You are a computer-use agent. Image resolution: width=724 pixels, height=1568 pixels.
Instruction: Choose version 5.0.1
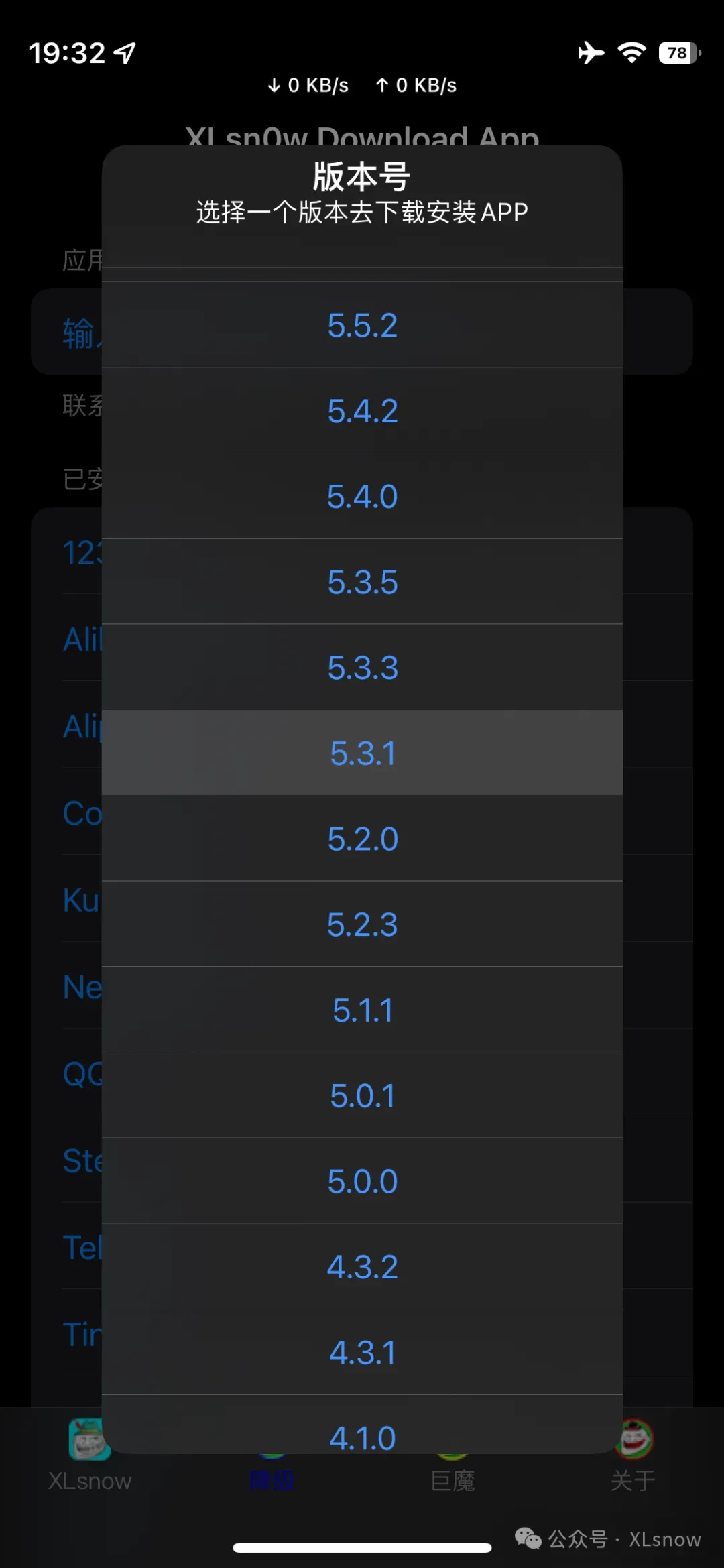pyautogui.click(x=362, y=1095)
